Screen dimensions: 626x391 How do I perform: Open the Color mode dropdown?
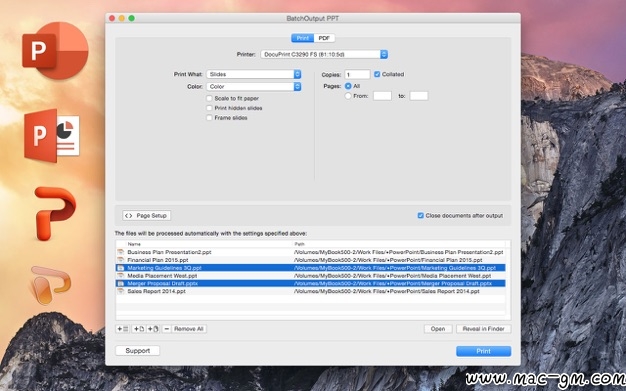pos(254,86)
